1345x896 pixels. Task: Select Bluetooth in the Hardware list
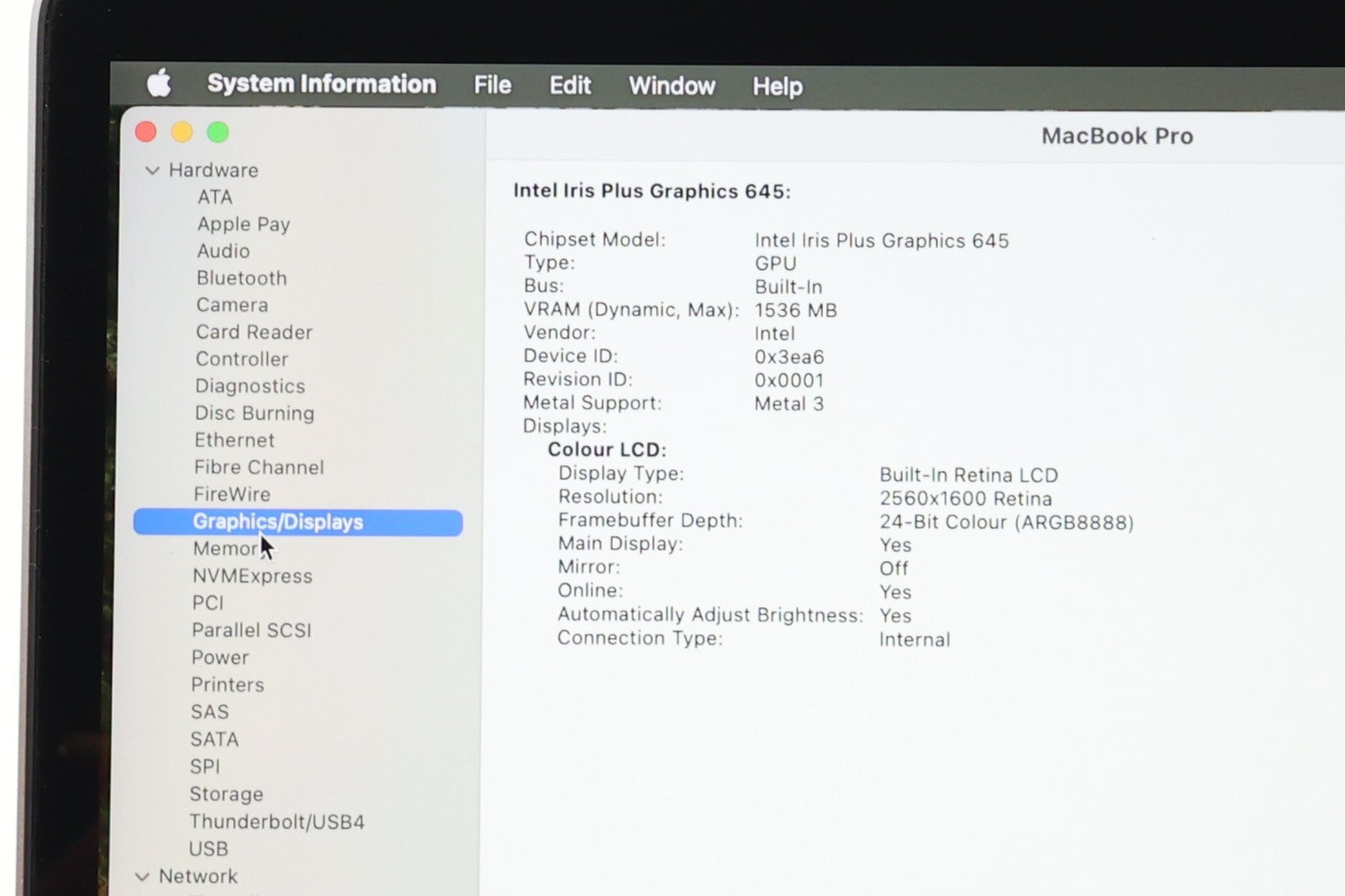click(x=241, y=278)
